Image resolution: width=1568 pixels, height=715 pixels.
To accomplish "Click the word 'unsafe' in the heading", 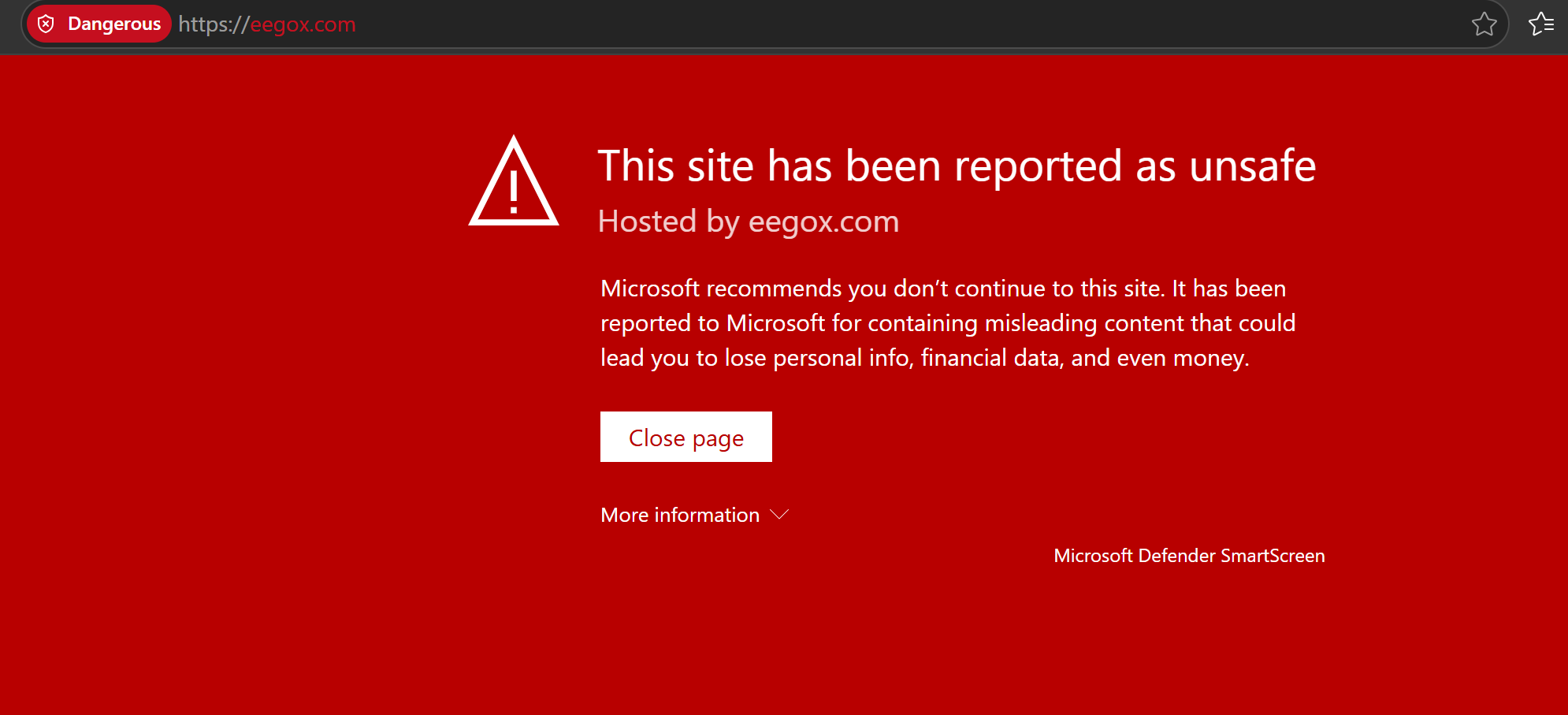I will coord(1252,166).
